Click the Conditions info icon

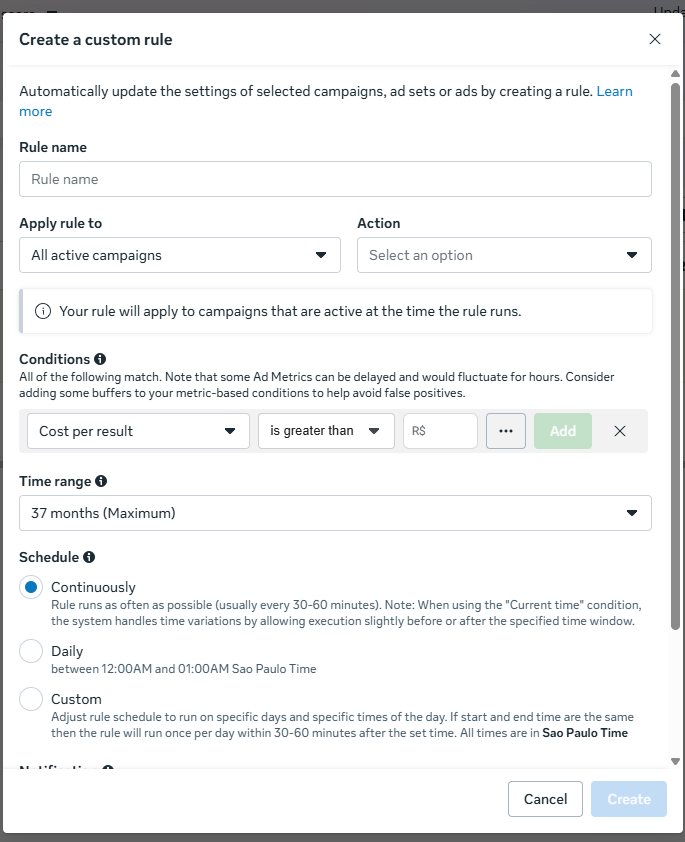100,359
